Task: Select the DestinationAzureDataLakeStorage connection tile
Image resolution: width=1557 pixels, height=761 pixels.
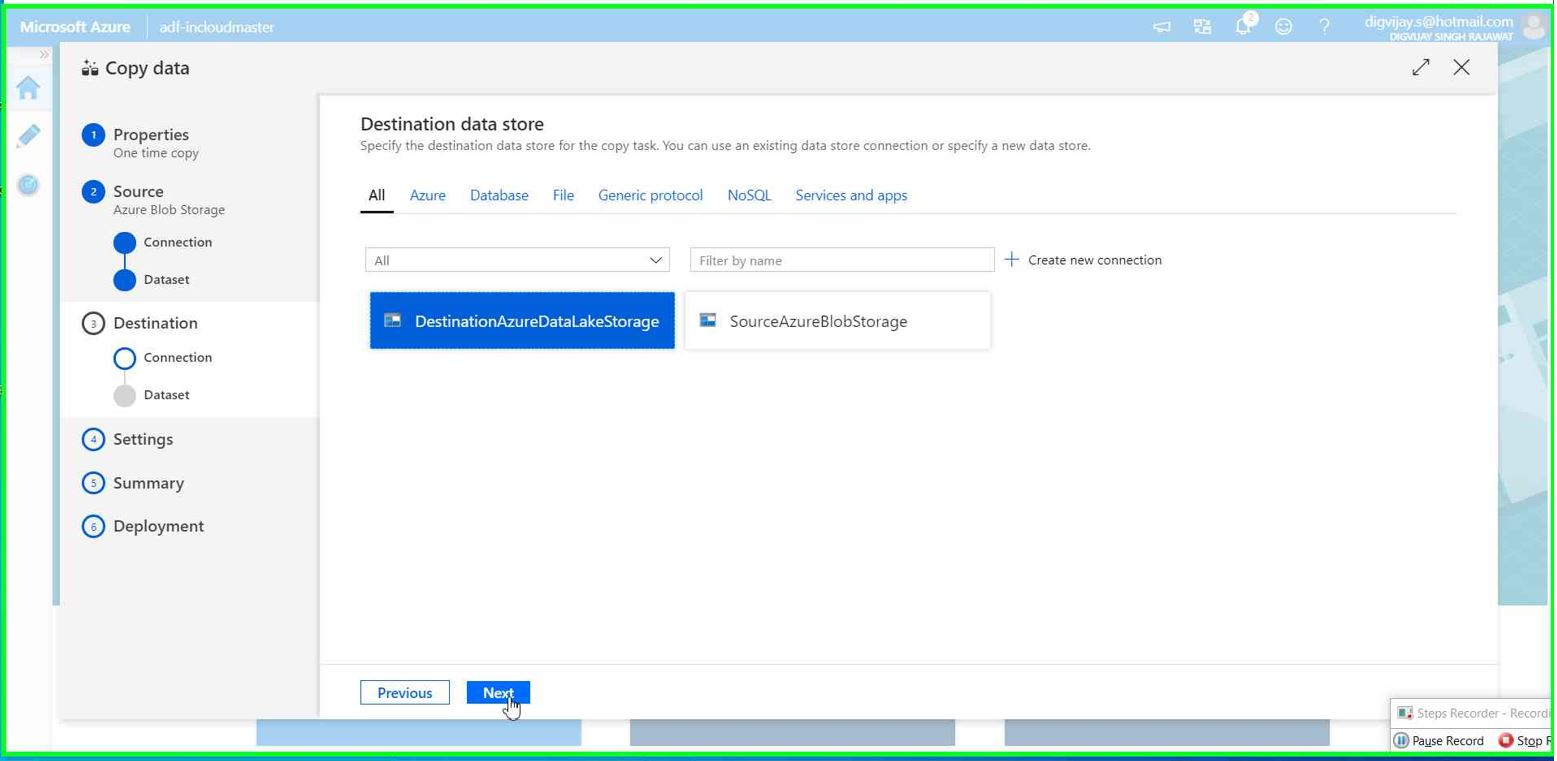Action: [522, 321]
